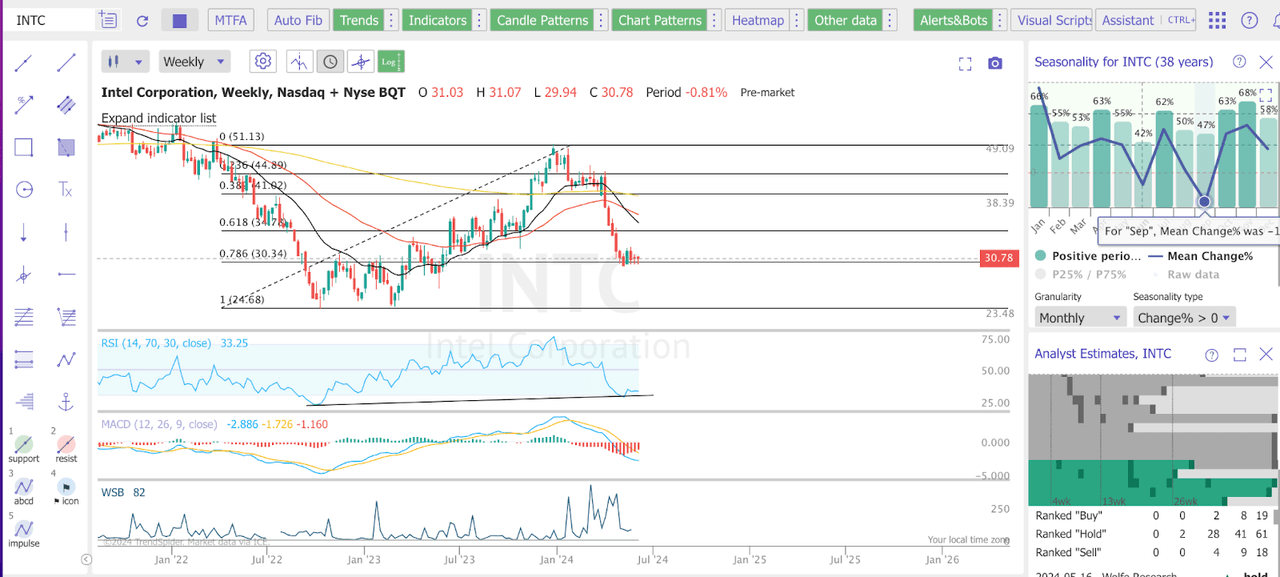Toggle Candle Patterns detection
Viewport: 1280px width, 577px height.
coord(541,20)
